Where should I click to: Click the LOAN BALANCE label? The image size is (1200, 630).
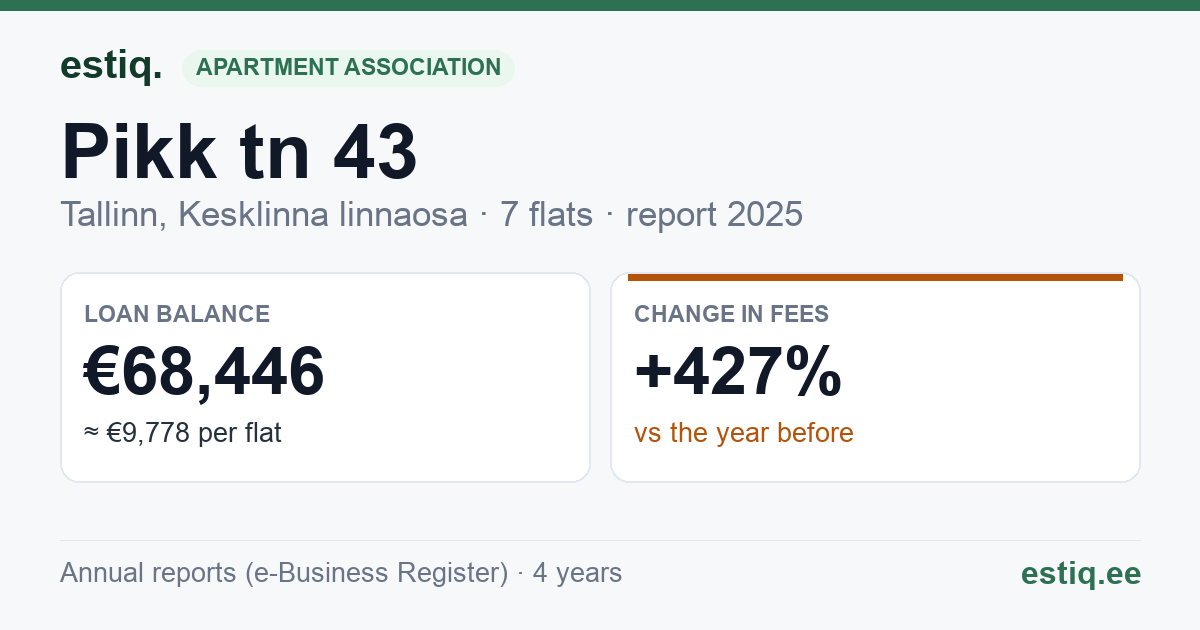tap(177, 314)
